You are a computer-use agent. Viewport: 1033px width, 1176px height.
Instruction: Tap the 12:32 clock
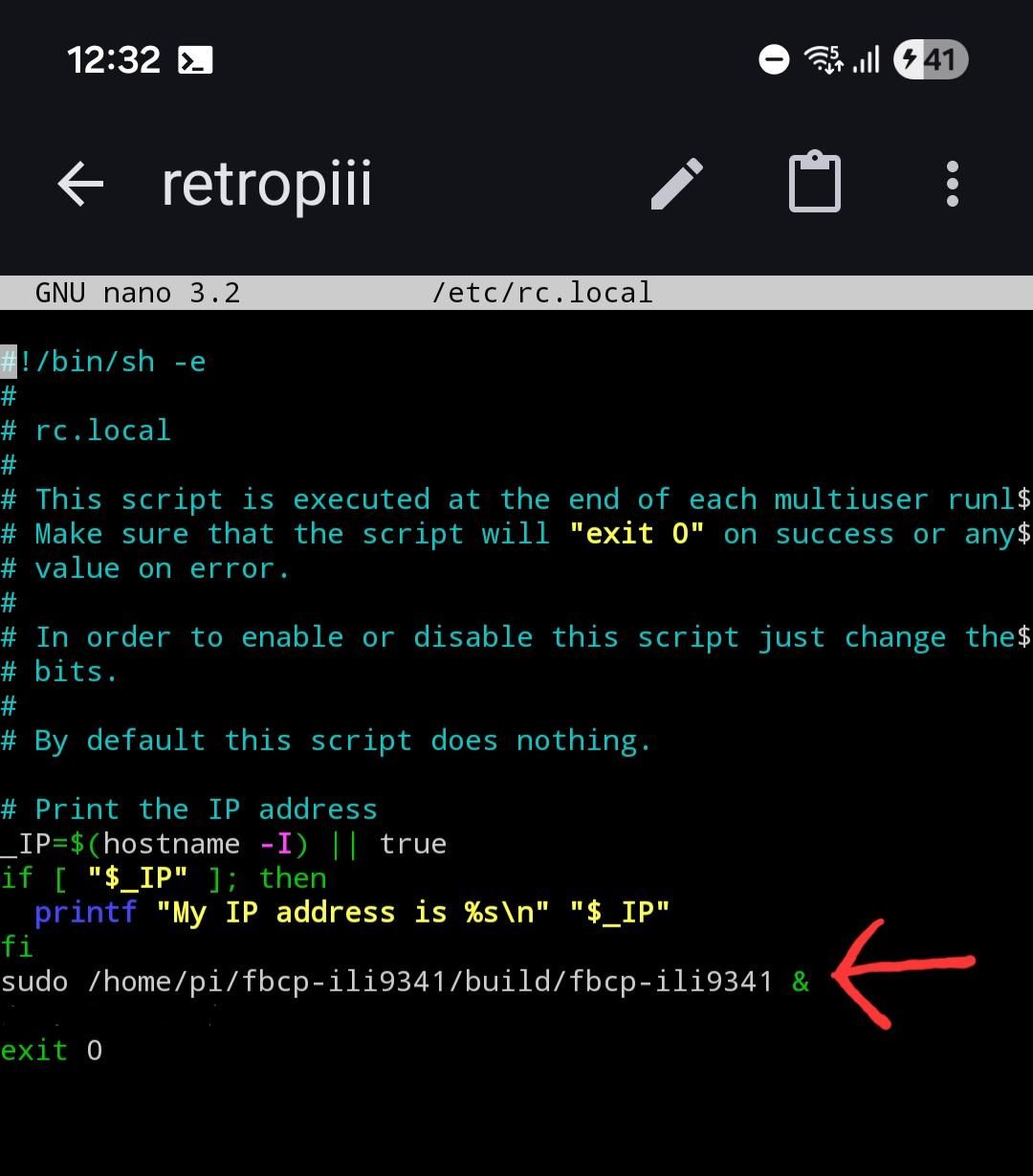coord(113,60)
